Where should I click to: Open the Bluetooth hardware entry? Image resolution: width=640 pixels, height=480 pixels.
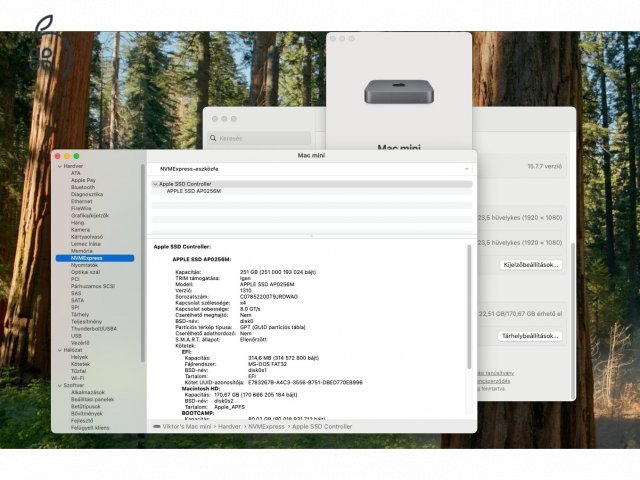click(x=83, y=187)
